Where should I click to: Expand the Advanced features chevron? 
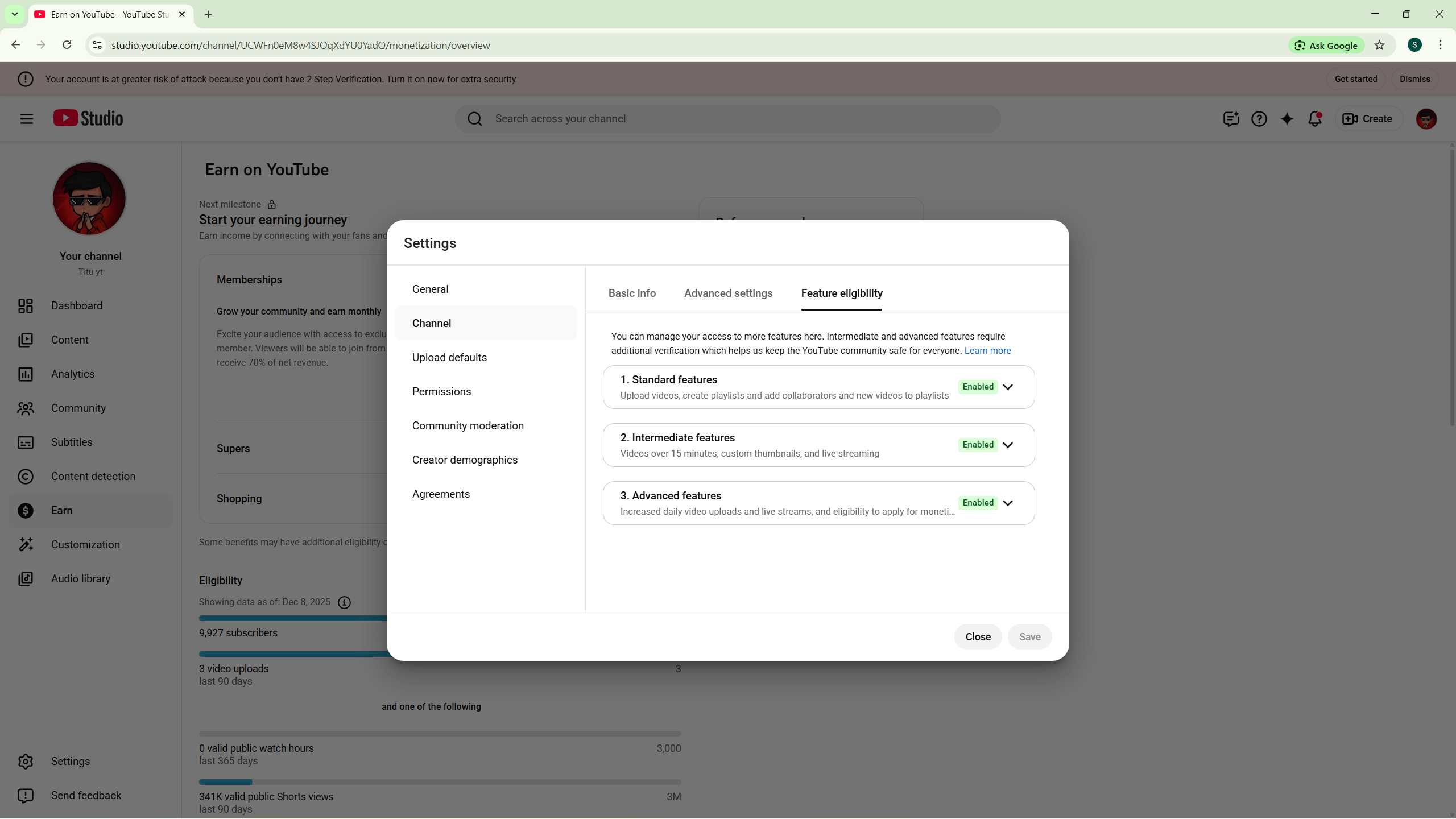tap(1008, 503)
